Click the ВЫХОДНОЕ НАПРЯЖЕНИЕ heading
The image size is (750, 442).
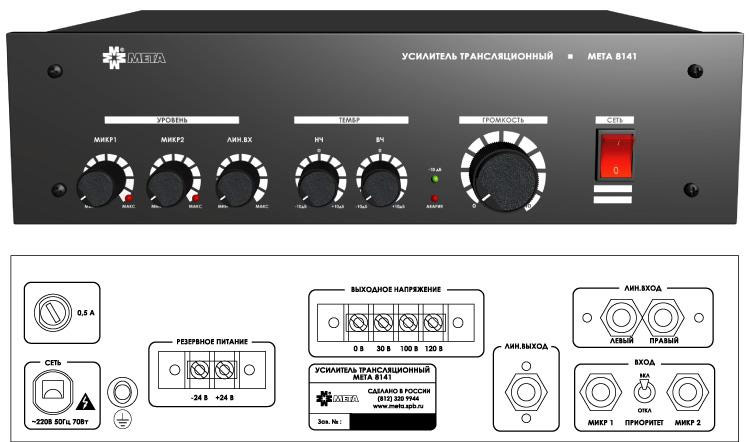pos(396,289)
